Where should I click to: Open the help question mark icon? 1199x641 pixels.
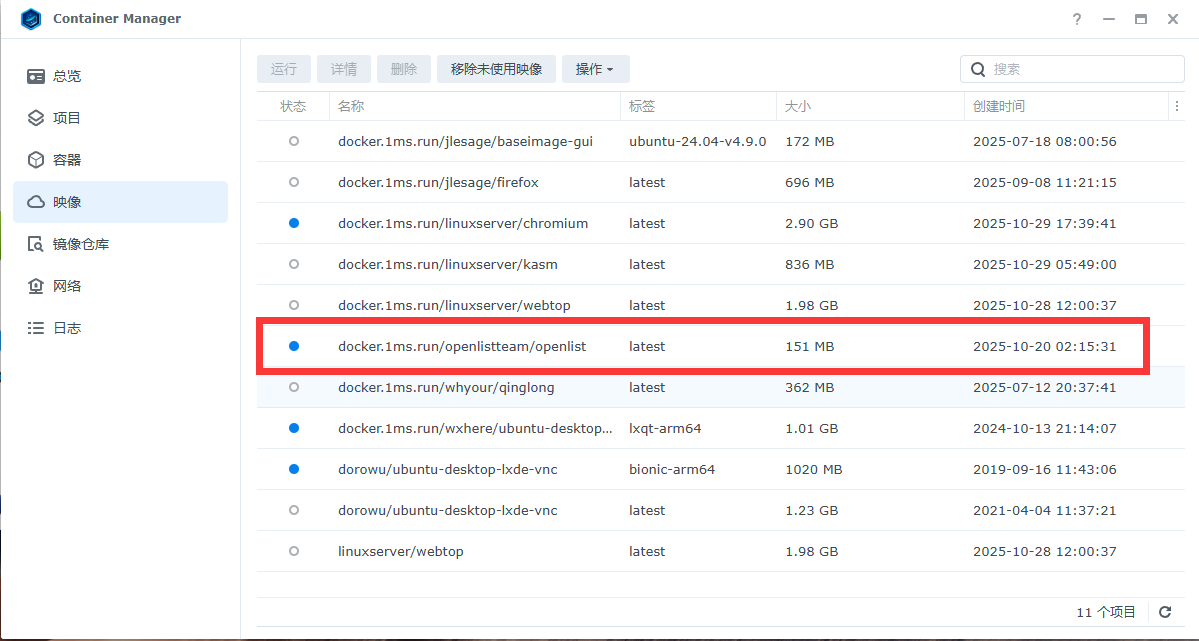(x=1077, y=19)
